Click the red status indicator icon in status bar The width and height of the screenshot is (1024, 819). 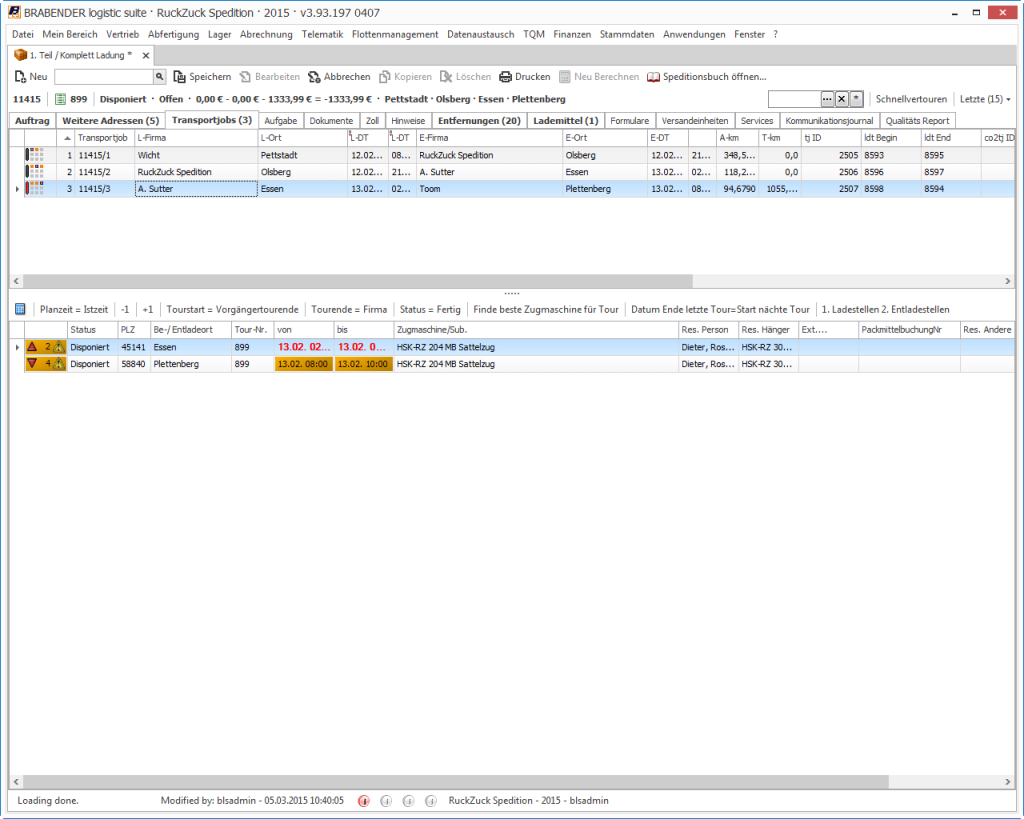[x=363, y=801]
